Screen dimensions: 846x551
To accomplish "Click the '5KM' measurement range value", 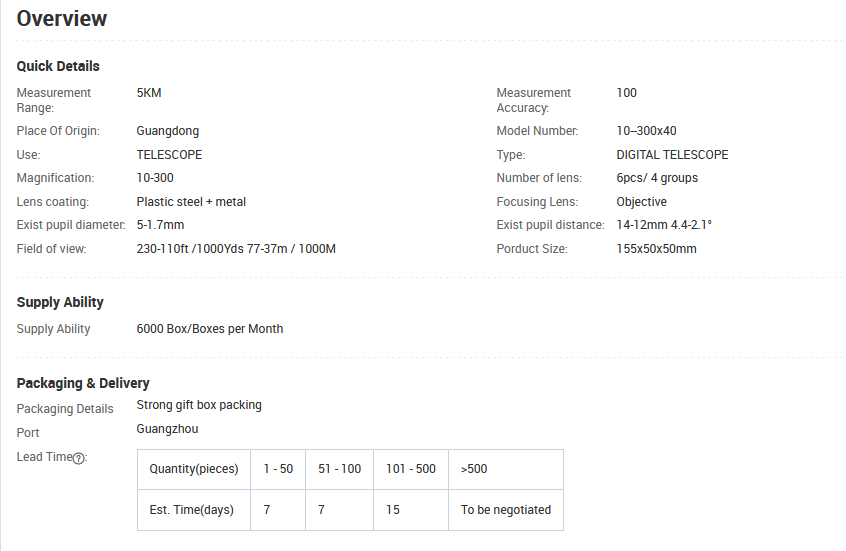I will coord(149,93).
